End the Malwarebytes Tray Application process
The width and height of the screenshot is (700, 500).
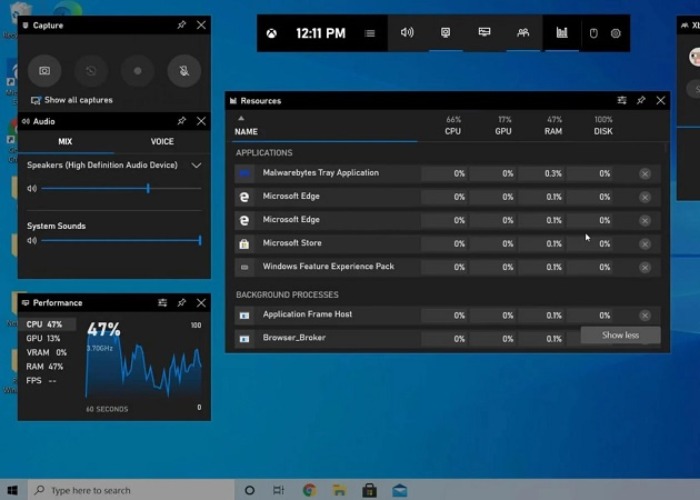coord(645,174)
